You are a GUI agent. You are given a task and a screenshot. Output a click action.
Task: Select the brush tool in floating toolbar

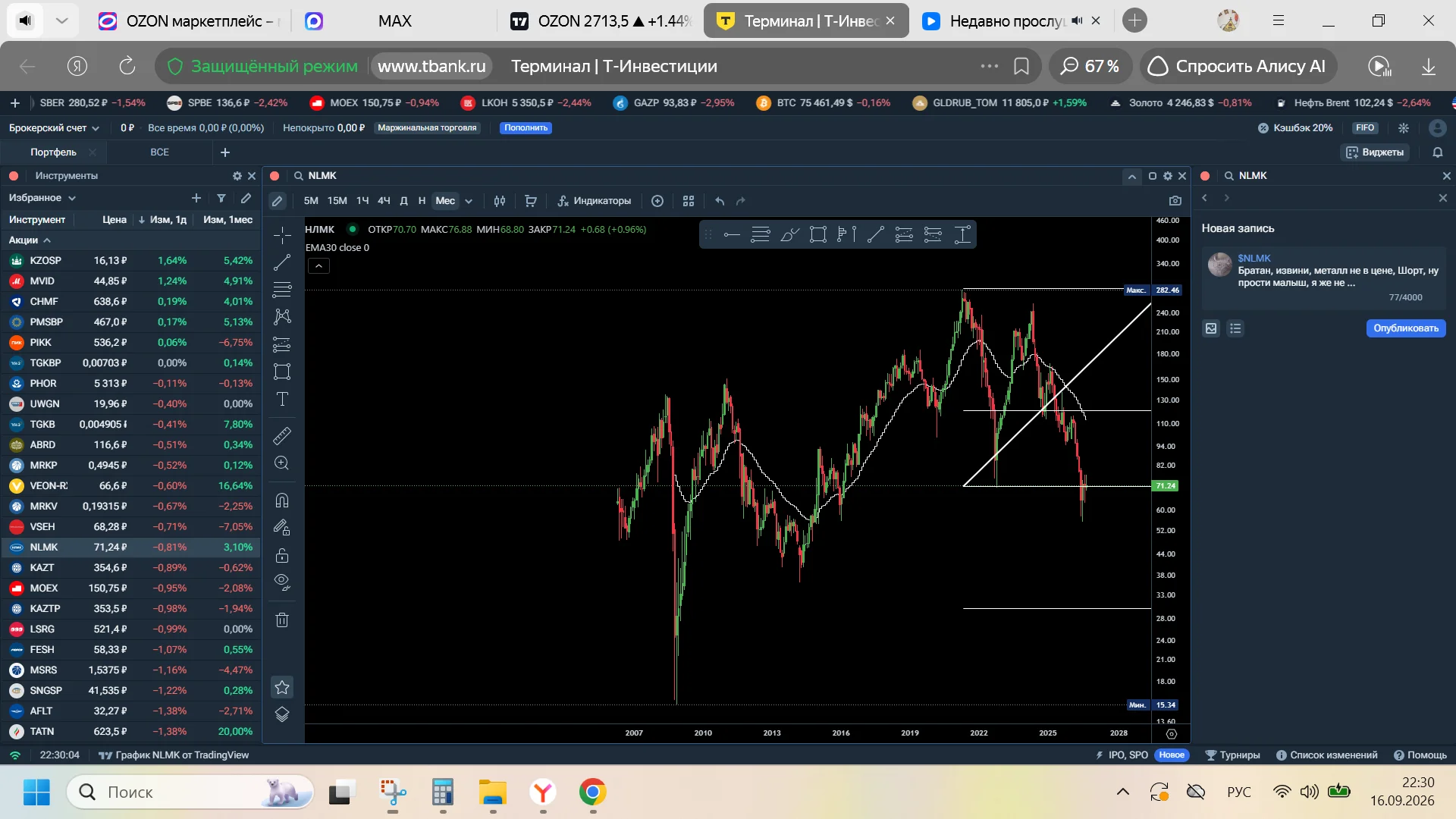point(789,235)
